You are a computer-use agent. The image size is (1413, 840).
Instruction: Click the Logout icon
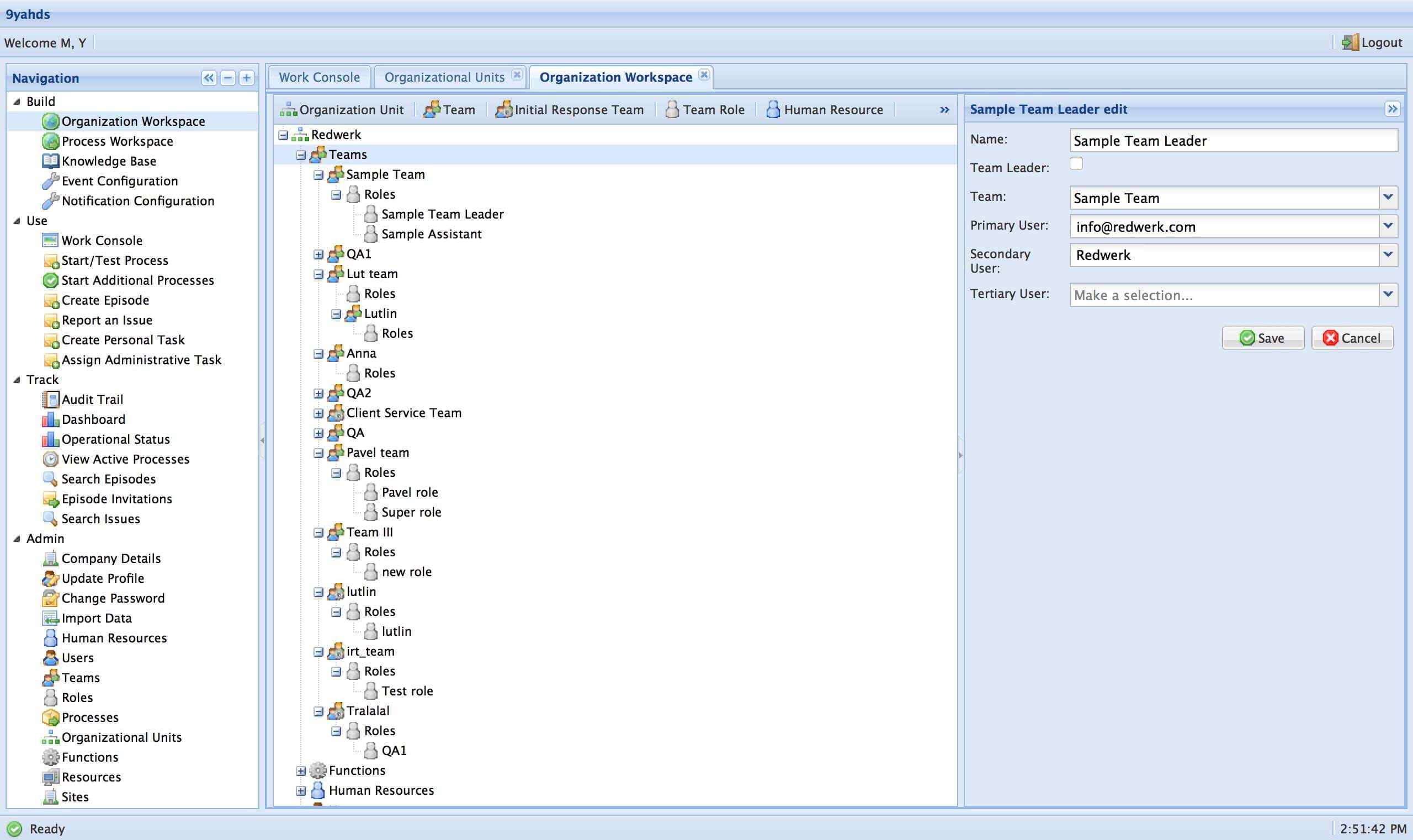tap(1350, 42)
